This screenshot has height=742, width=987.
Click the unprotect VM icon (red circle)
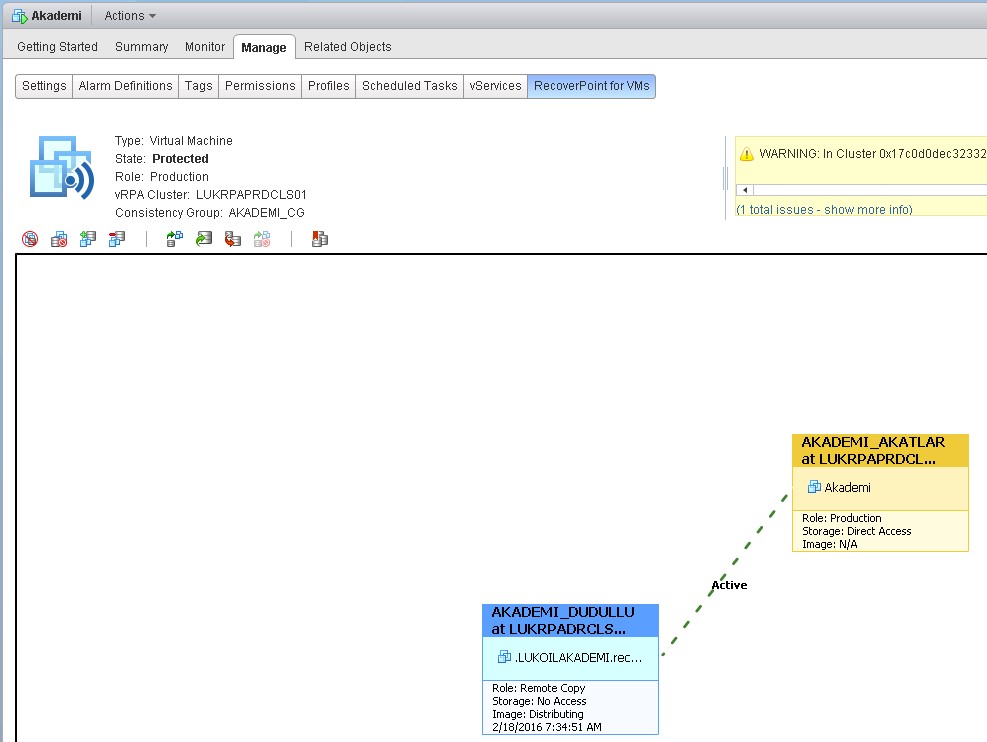tap(30, 239)
